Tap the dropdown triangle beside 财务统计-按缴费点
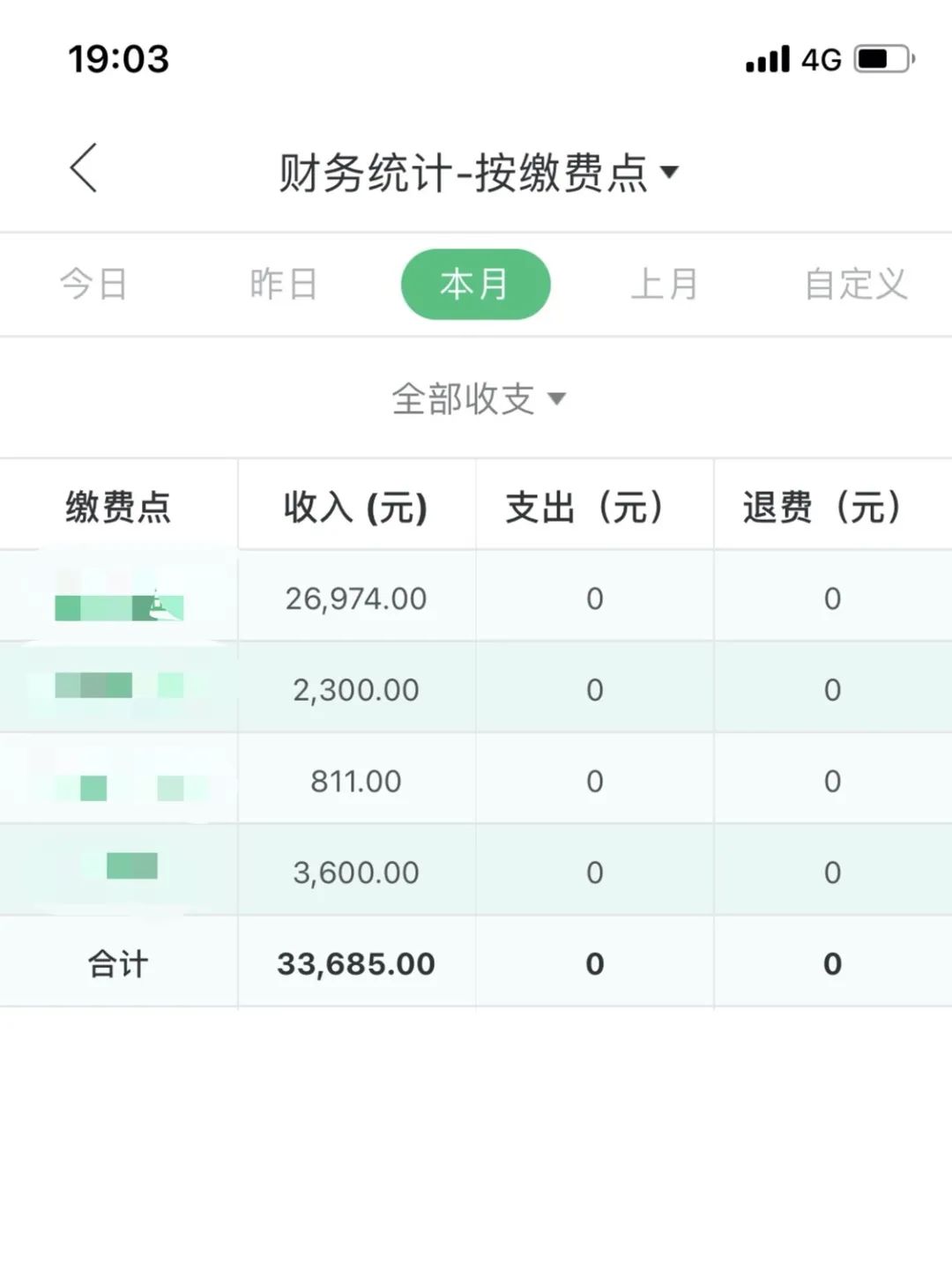This screenshot has height=1270, width=952. coord(671,173)
